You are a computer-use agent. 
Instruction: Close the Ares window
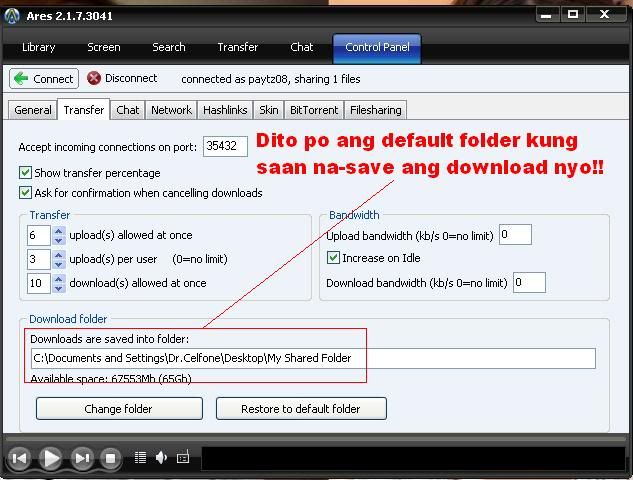point(604,15)
